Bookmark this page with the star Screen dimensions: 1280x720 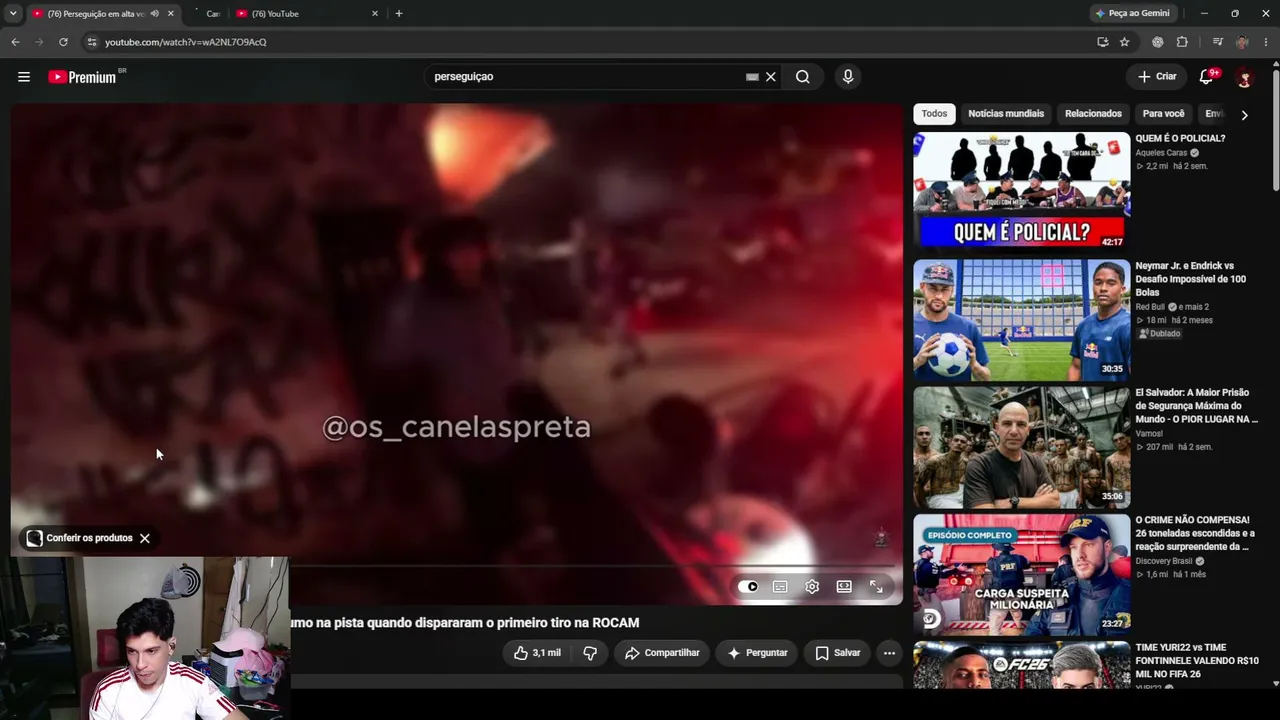1125,42
